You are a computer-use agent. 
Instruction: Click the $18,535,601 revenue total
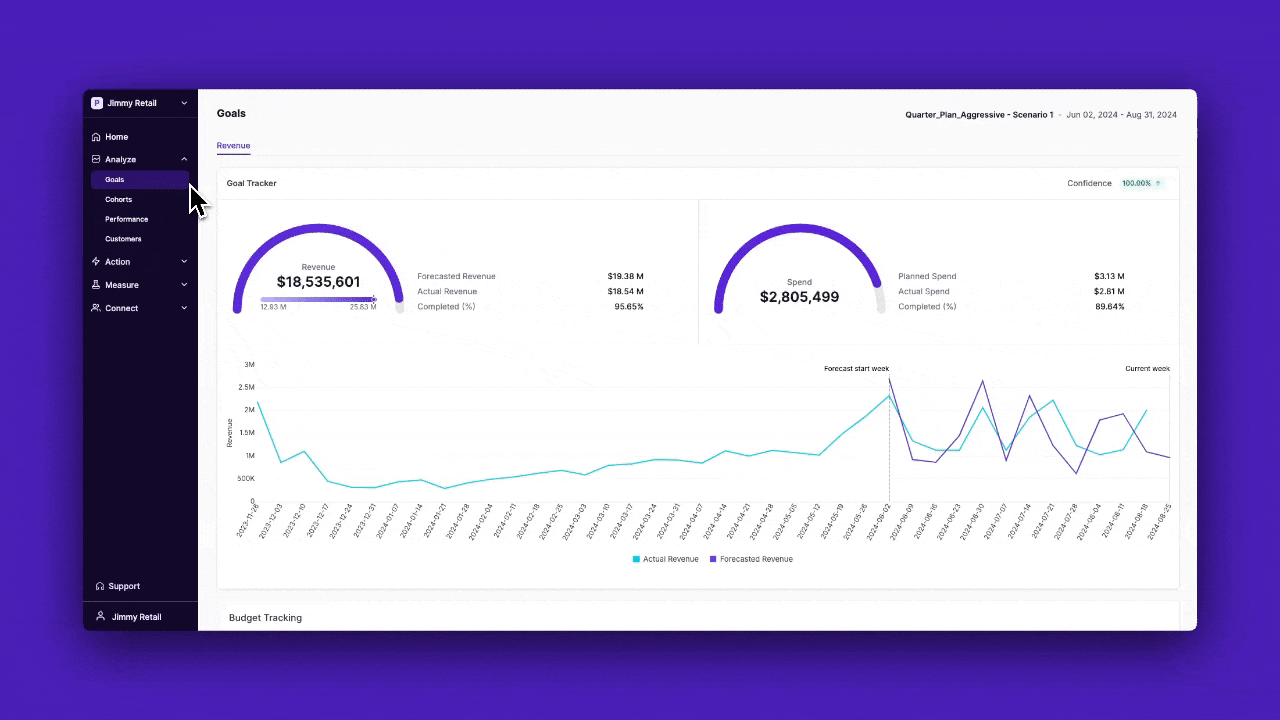[318, 283]
